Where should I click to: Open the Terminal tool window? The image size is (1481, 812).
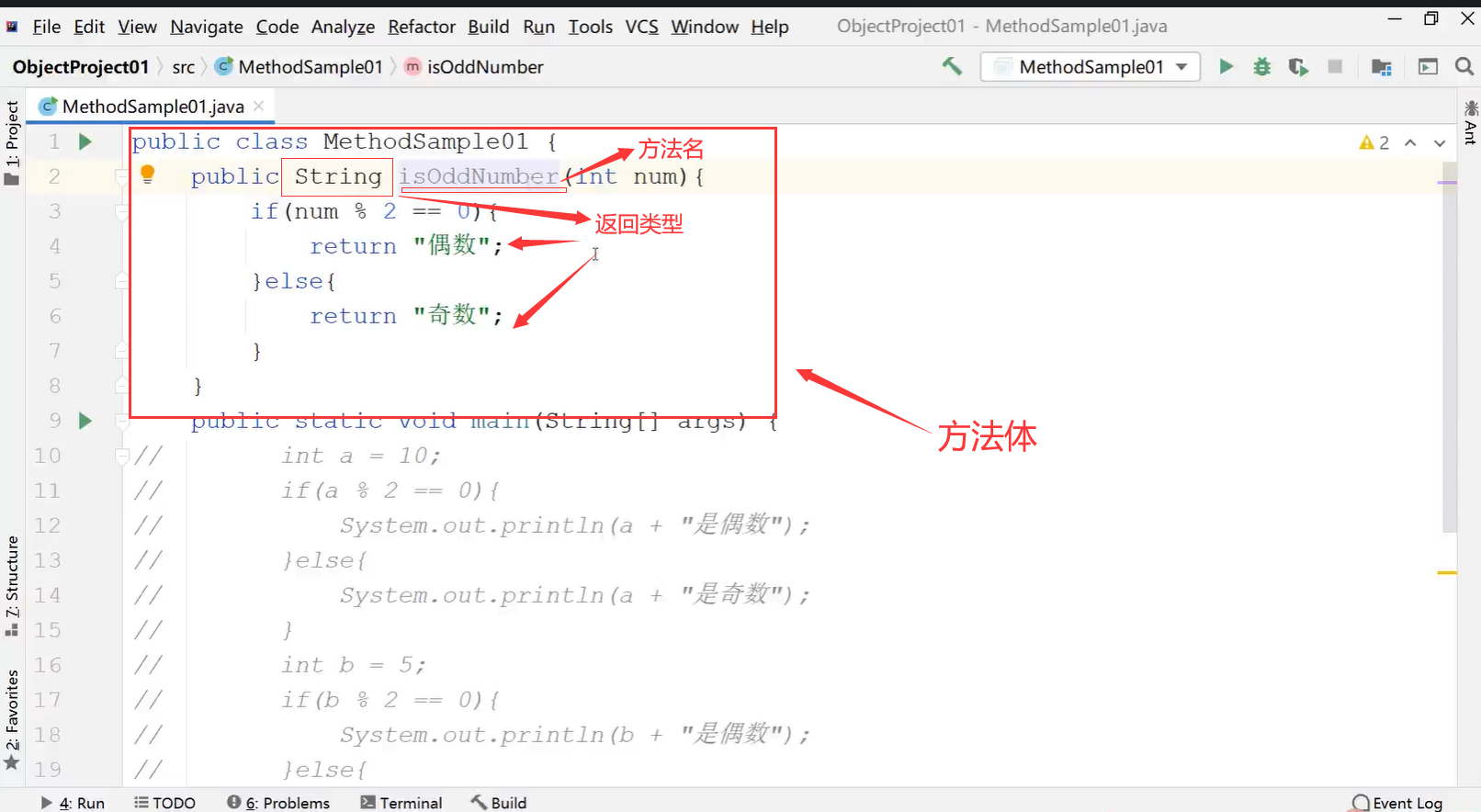coord(401,802)
